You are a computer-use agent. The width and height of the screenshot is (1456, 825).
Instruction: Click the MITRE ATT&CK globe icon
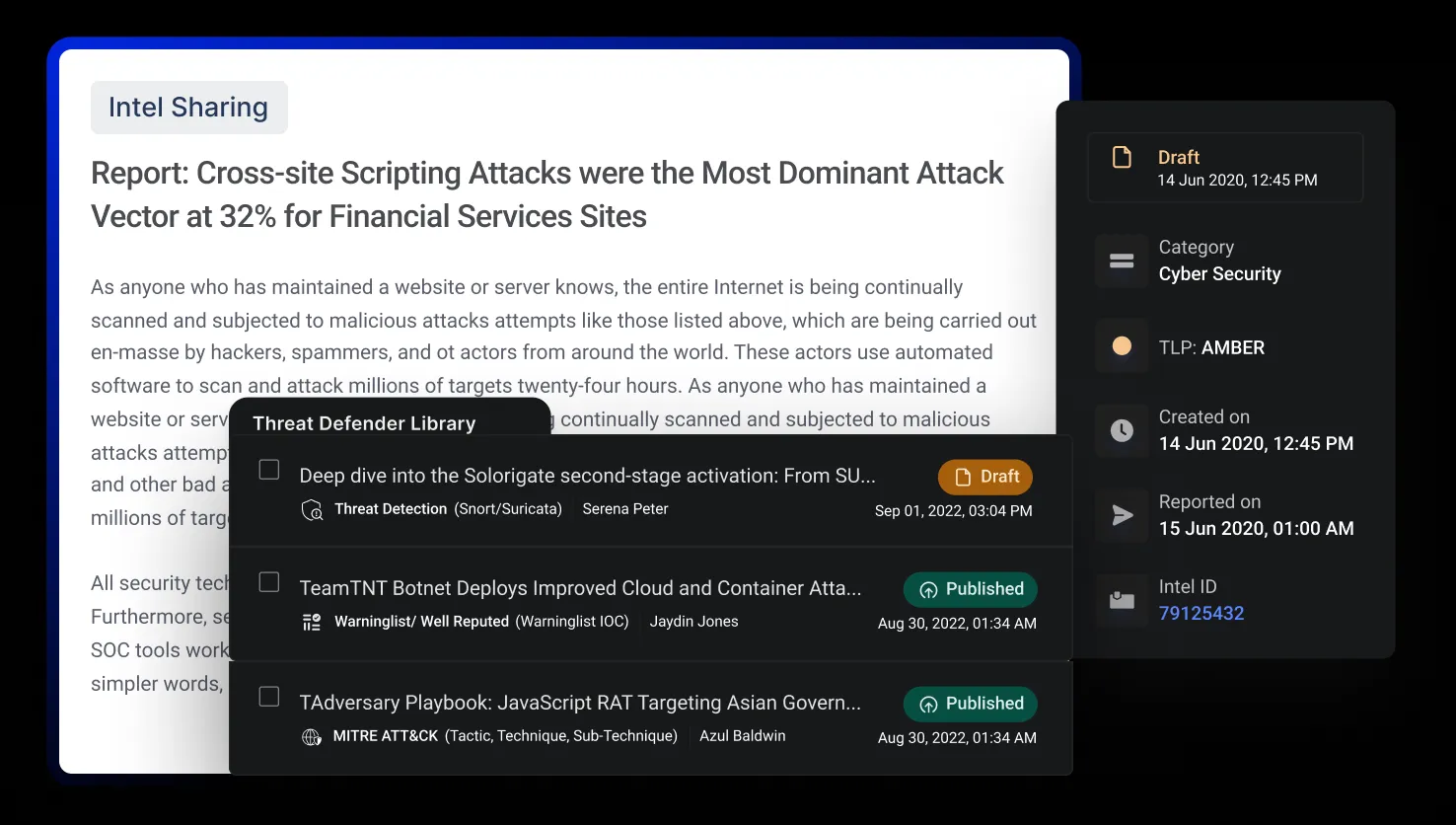pos(312,737)
